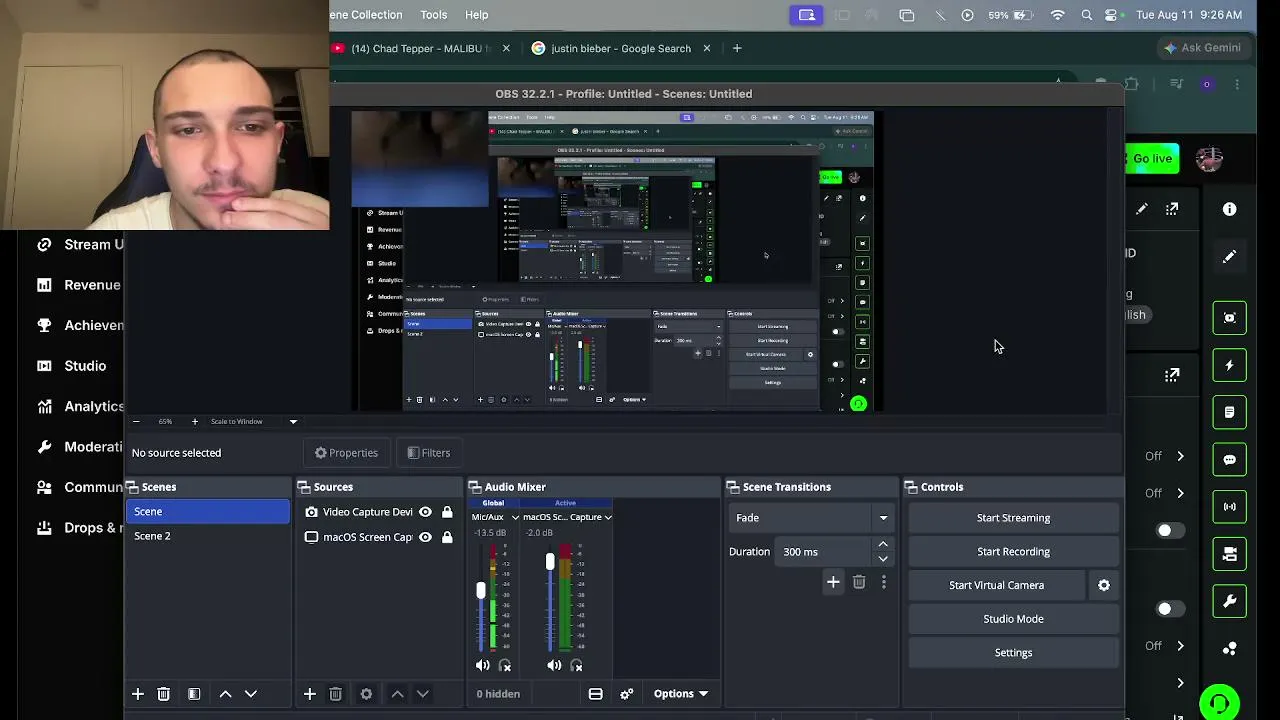Move the selected source down

pos(423,694)
